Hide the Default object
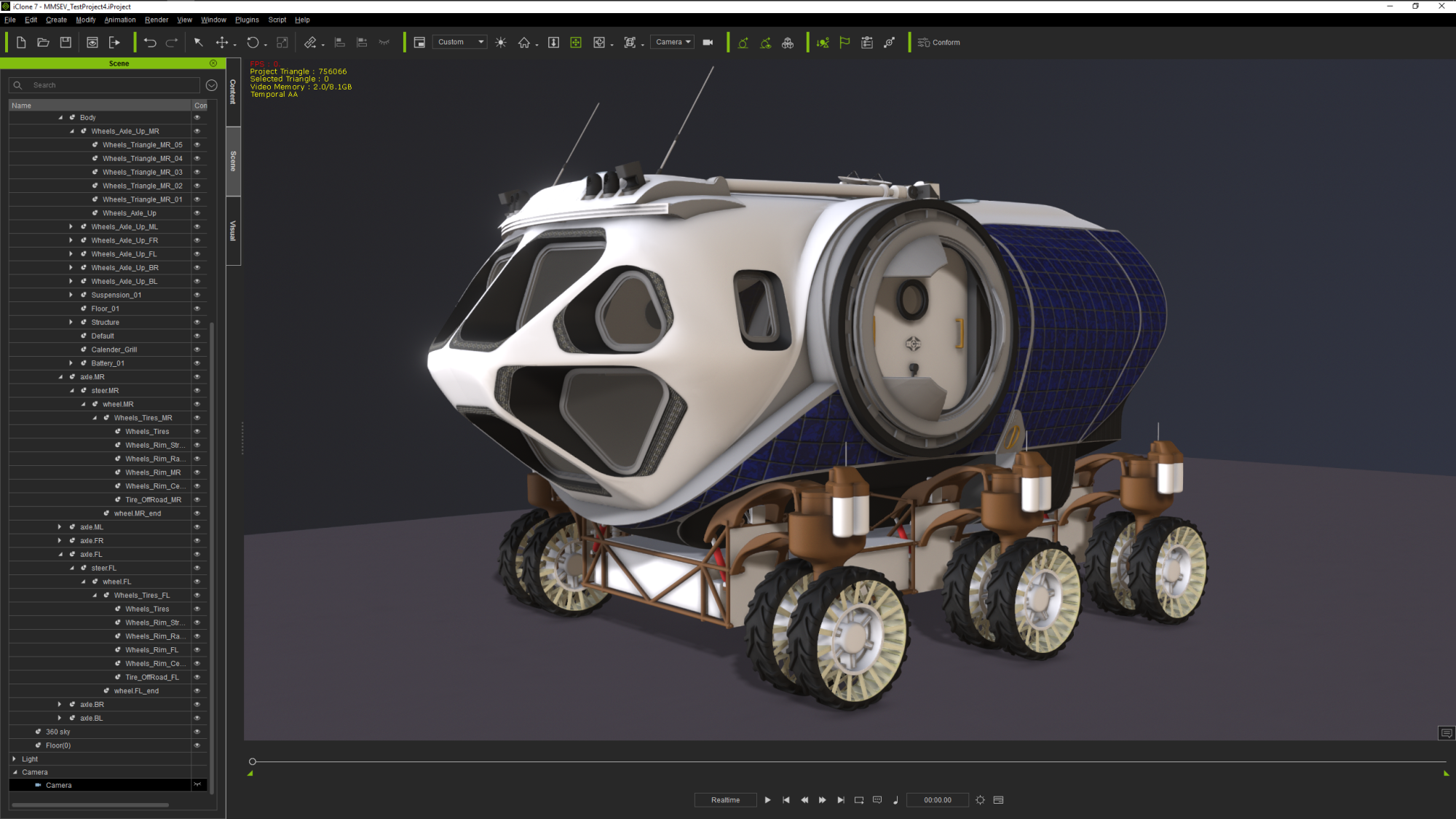The height and width of the screenshot is (819, 1456). (x=197, y=336)
